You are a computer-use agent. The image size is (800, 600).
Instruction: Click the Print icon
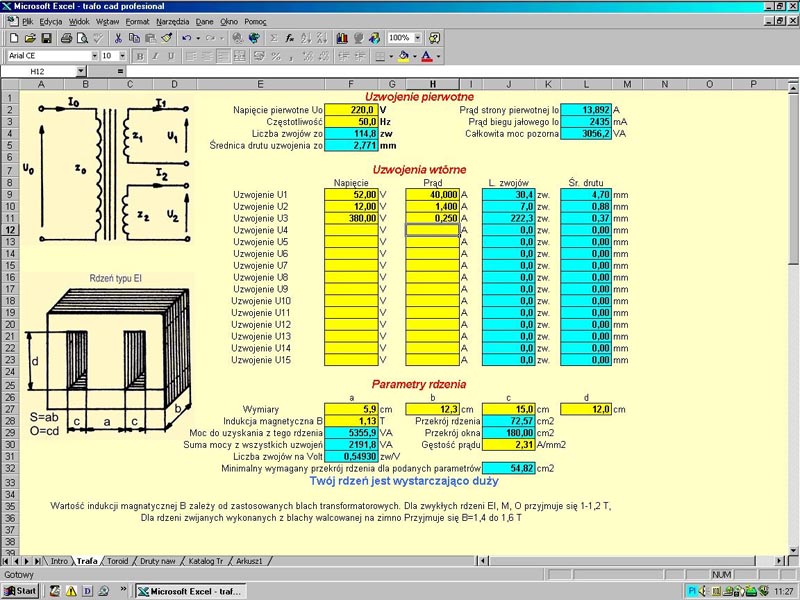pos(66,38)
